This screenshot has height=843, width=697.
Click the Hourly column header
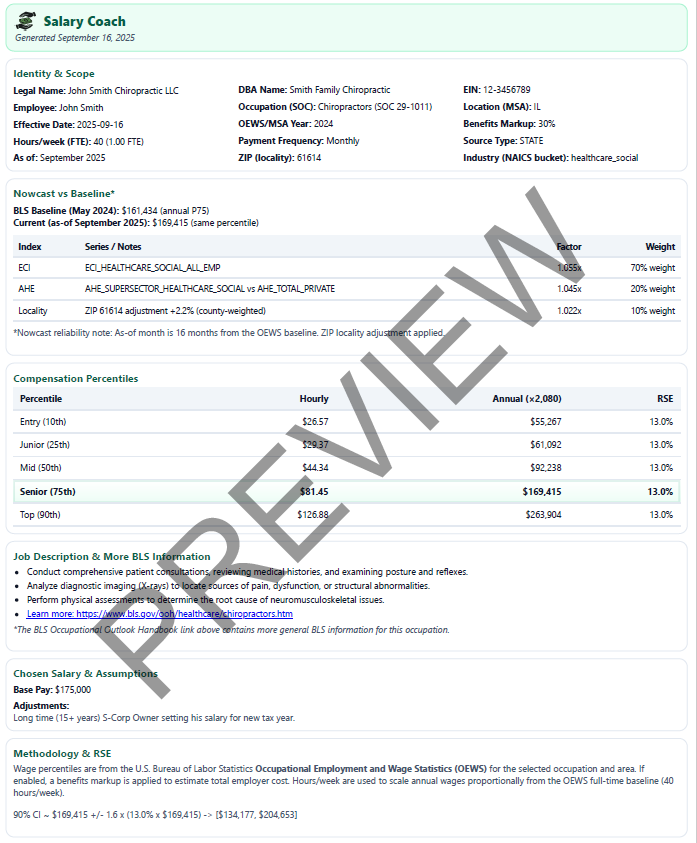(314, 399)
